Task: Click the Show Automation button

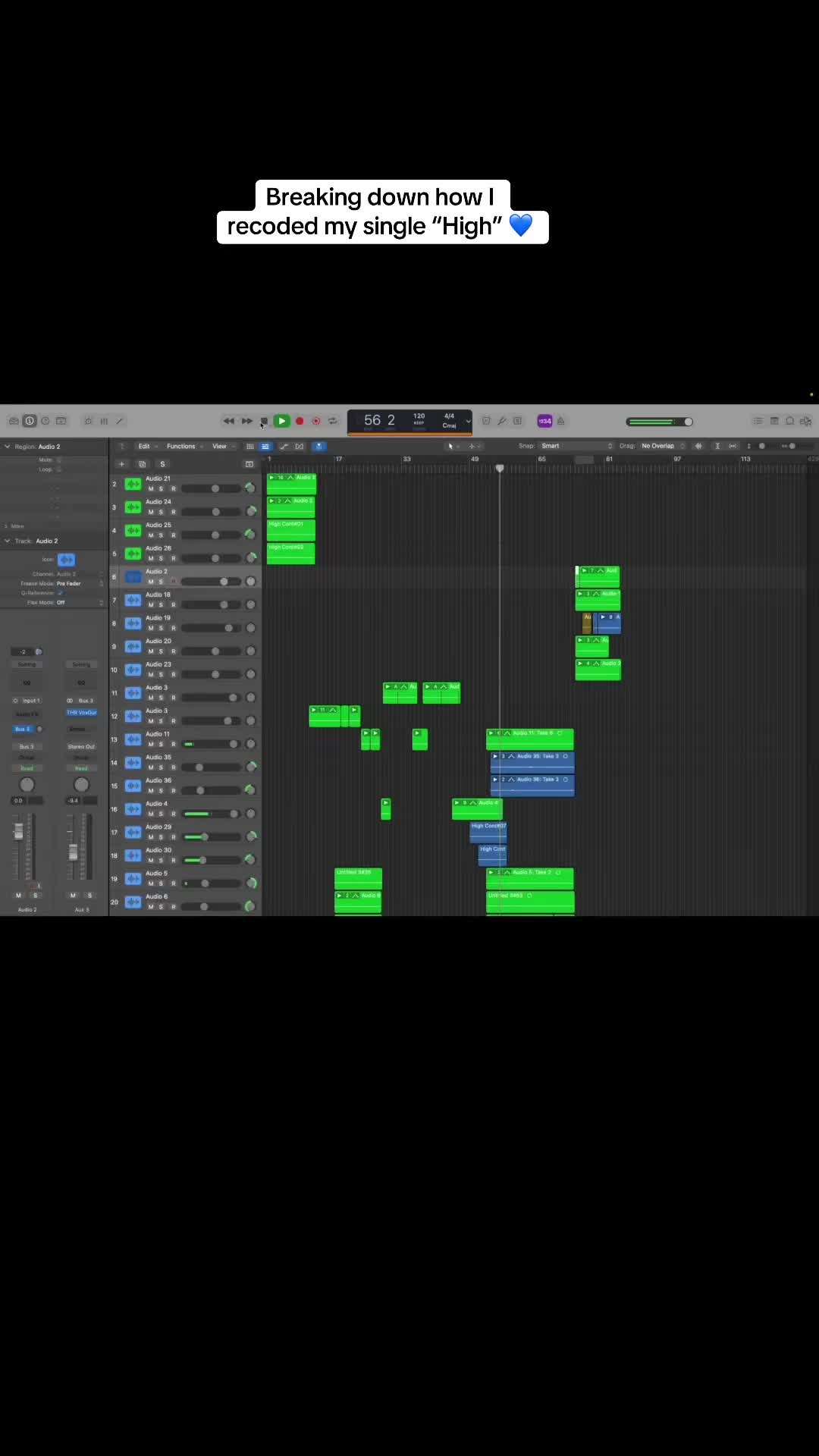Action: point(284,447)
